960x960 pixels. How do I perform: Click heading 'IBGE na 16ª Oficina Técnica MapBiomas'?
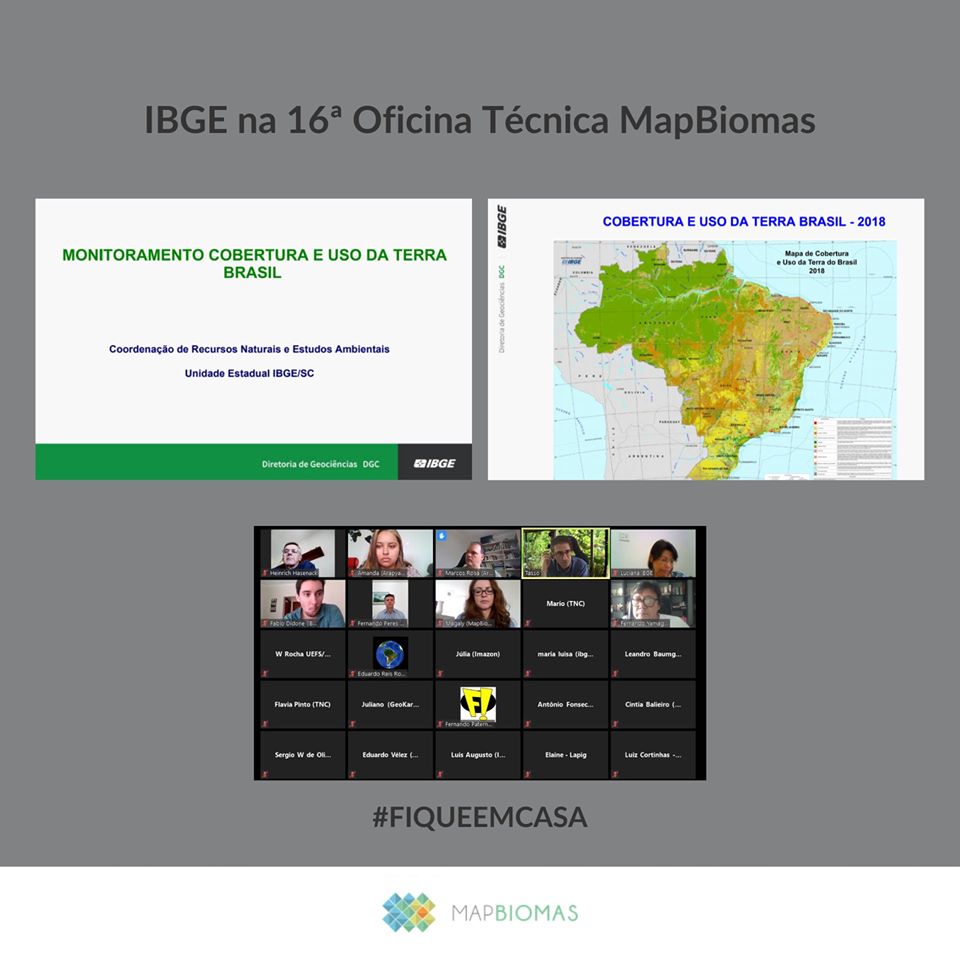click(479, 120)
